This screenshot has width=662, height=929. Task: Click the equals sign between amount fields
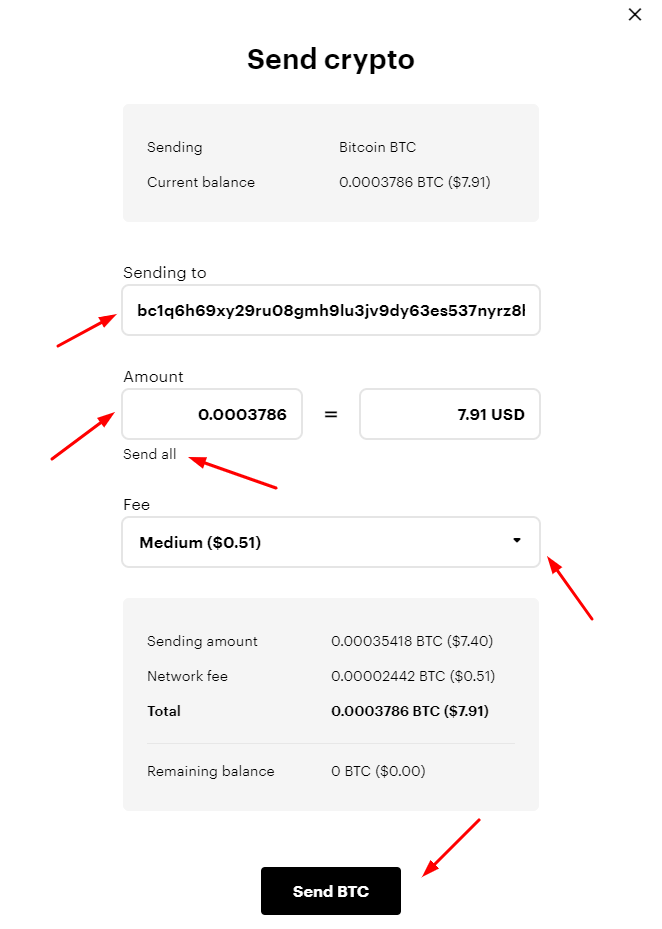coord(330,414)
